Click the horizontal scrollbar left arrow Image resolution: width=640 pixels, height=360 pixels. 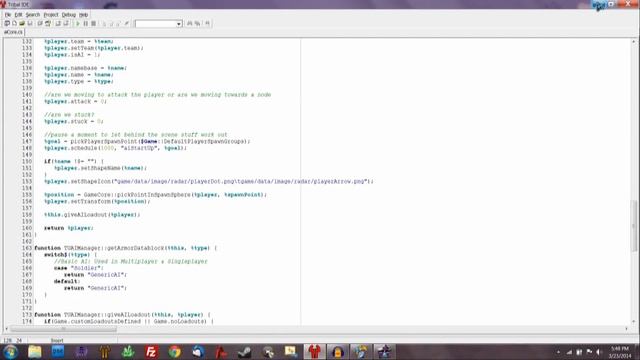[x=6, y=329]
